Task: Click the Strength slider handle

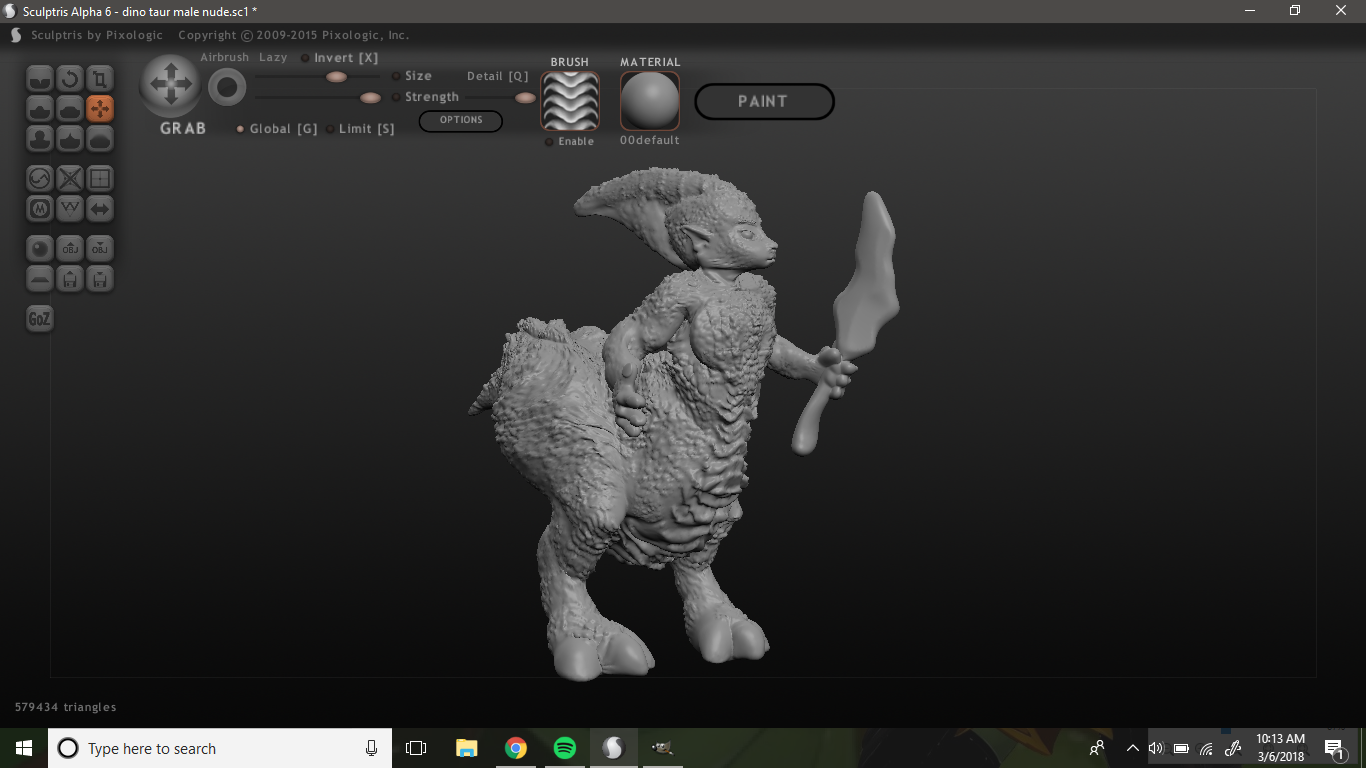Action: [x=370, y=97]
